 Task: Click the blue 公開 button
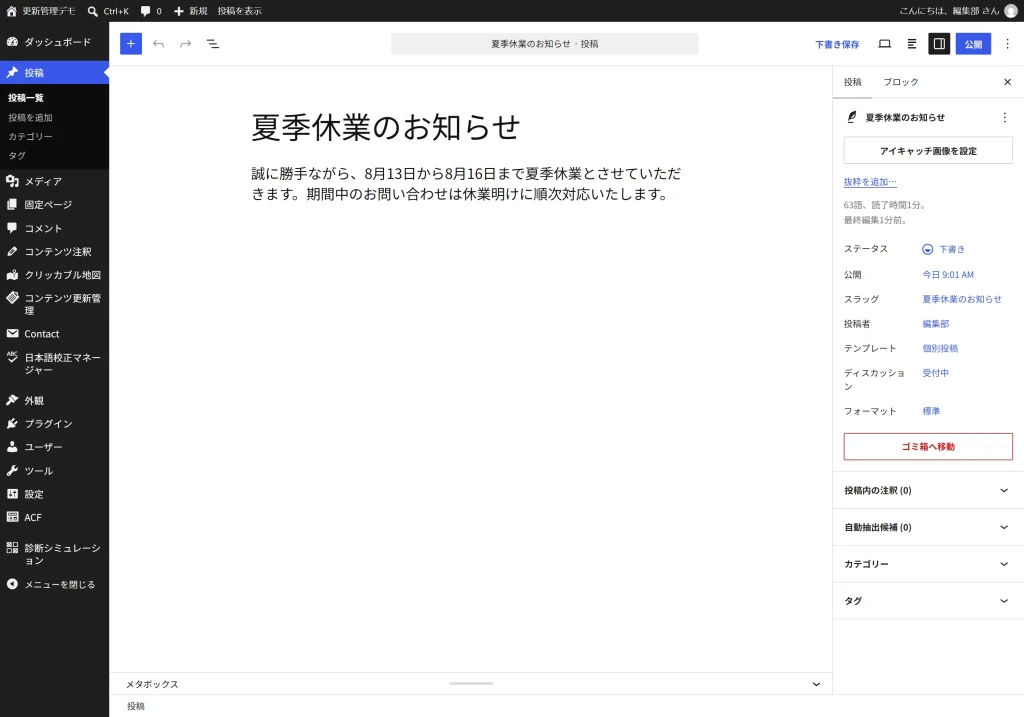coord(973,44)
